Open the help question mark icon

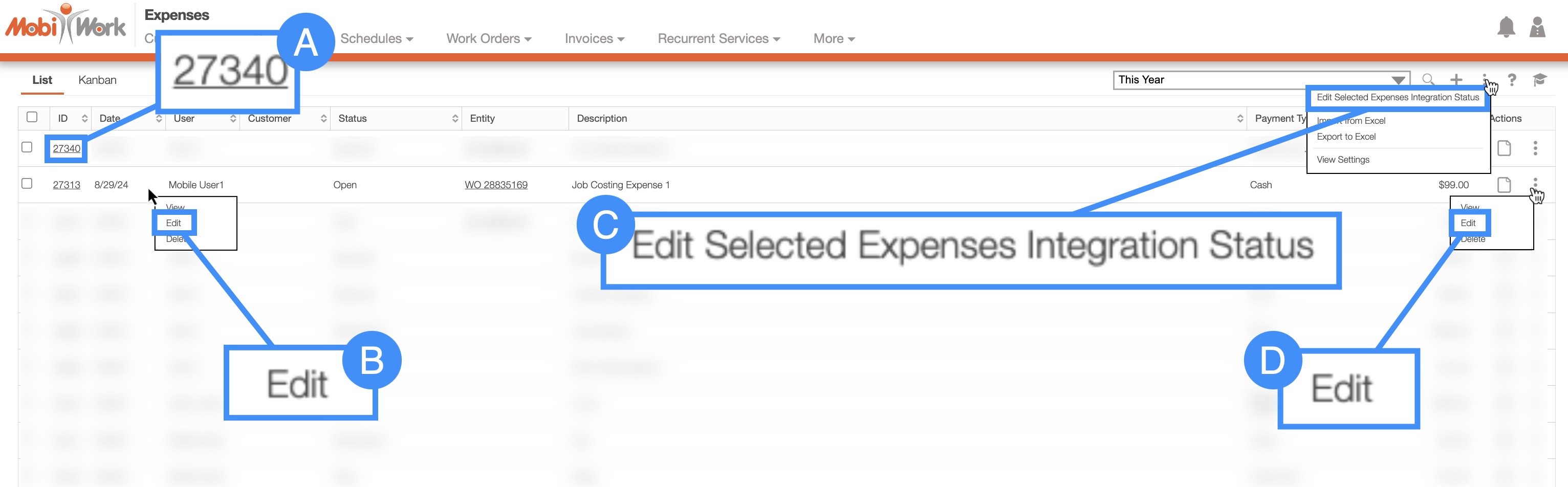(1512, 80)
